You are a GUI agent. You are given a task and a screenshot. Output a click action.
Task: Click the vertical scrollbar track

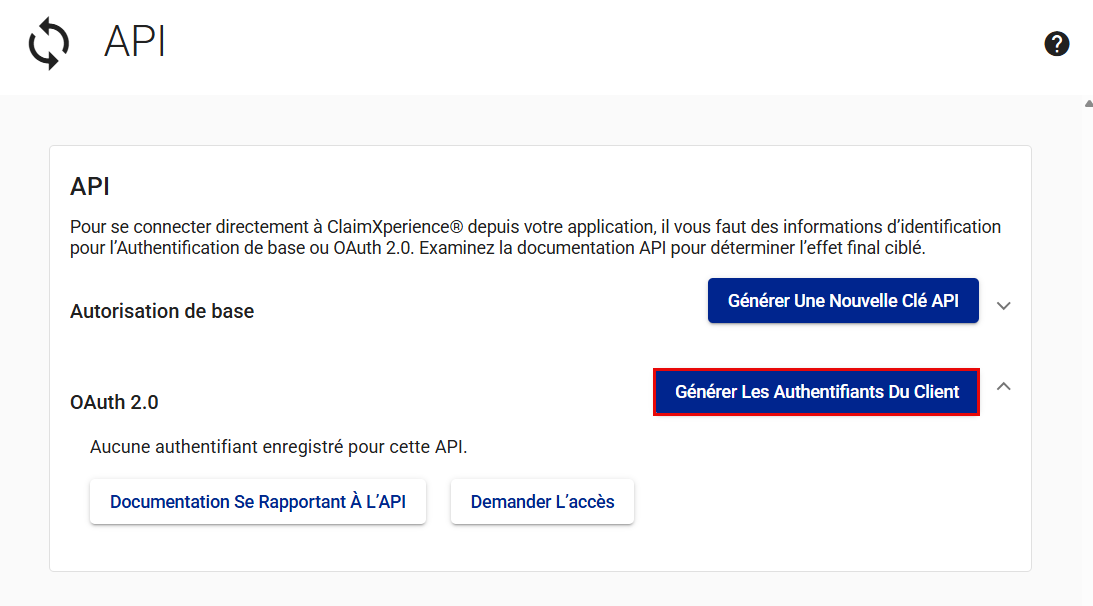coord(1088,350)
